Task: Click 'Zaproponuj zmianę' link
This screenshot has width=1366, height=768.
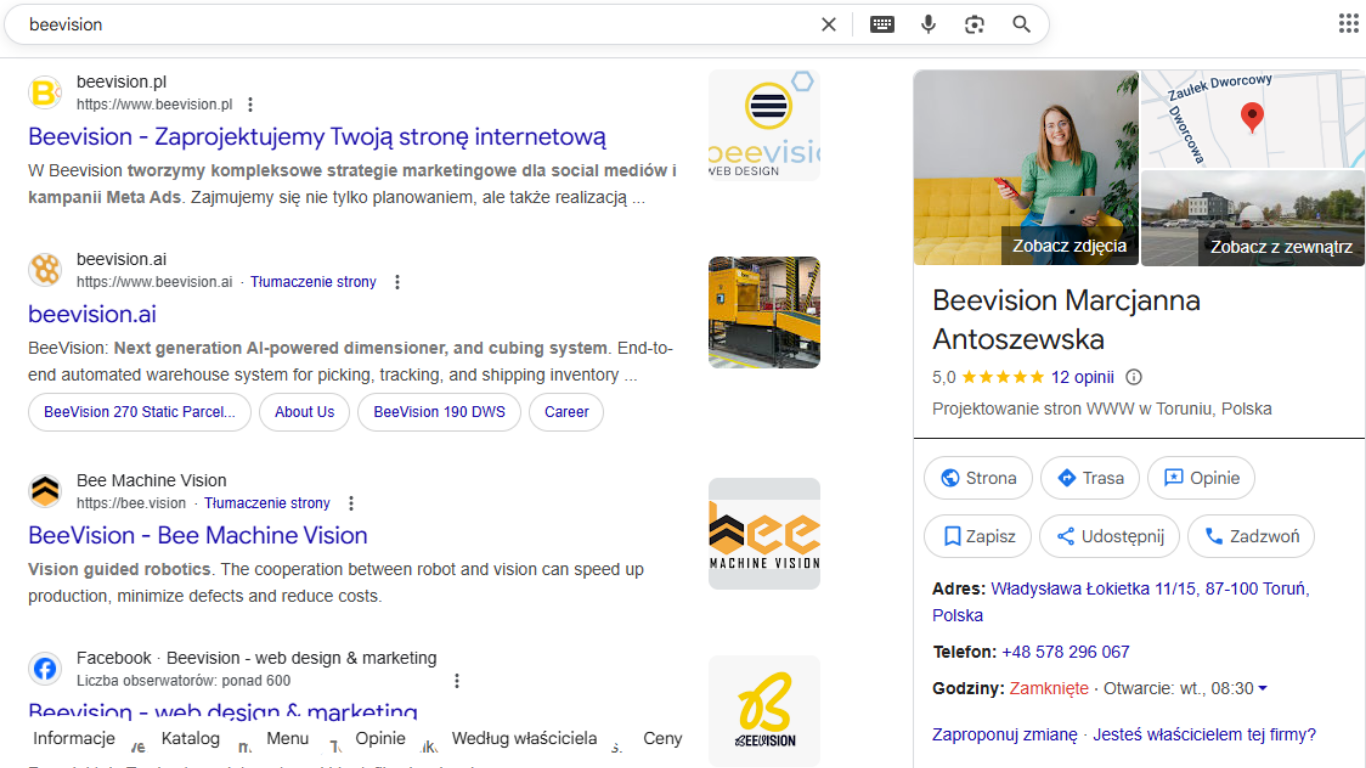Action: coord(1004,735)
